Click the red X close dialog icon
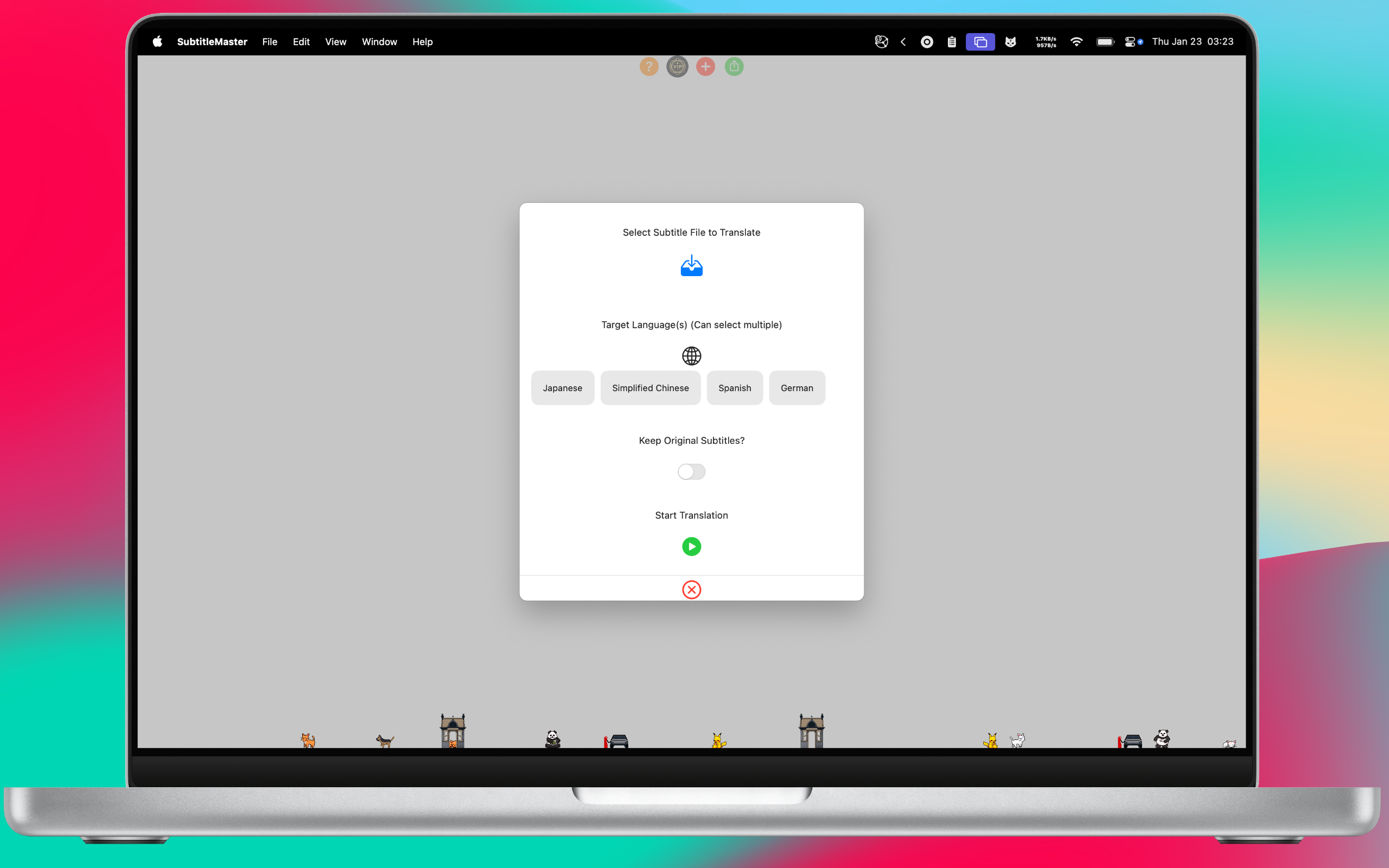Viewport: 1389px width, 868px height. 691,590
